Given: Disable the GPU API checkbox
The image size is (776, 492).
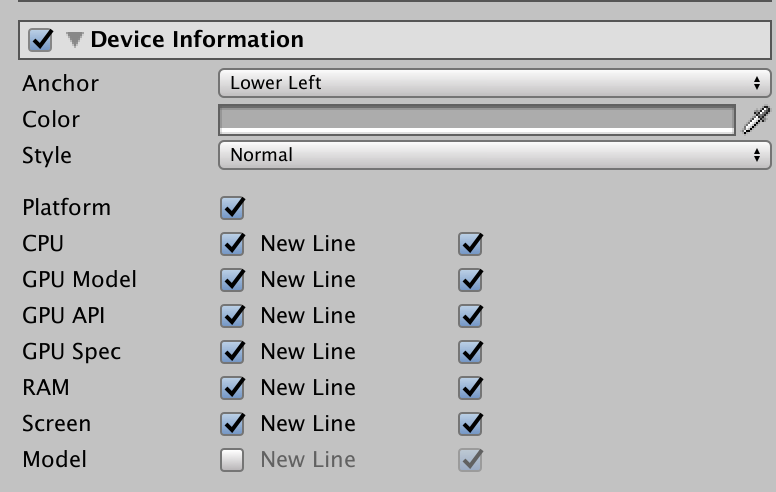Looking at the screenshot, I should pos(232,316).
